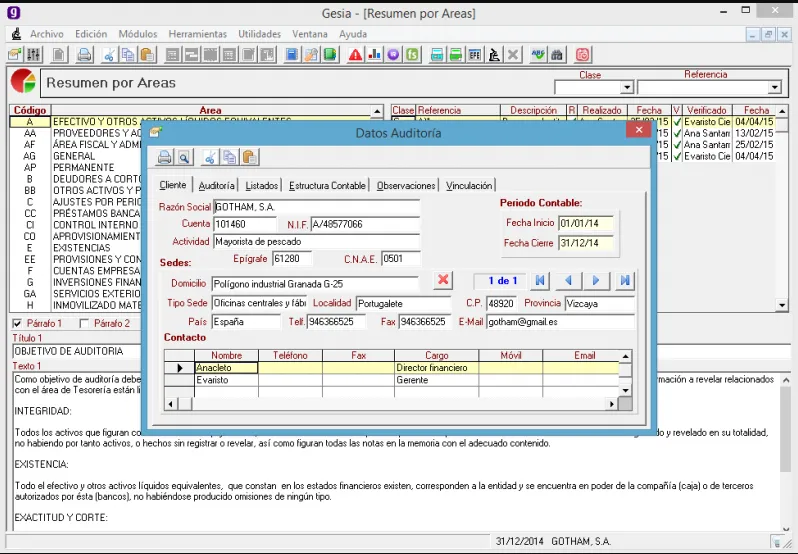Open the sliders settings icon in main toolbar
This screenshot has height=554, width=798.
coord(34,54)
